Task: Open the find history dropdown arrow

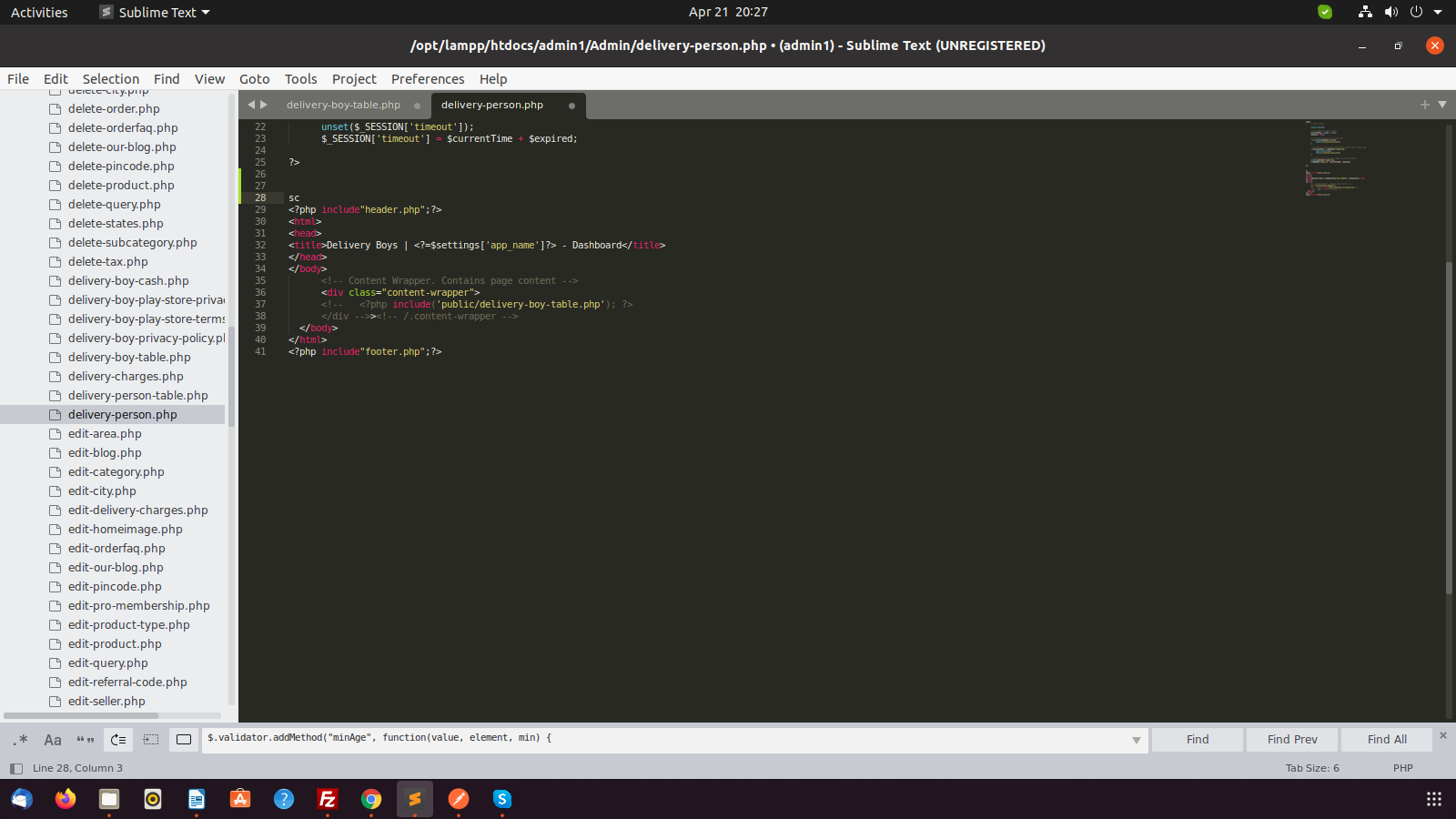Action: pos(1136,740)
